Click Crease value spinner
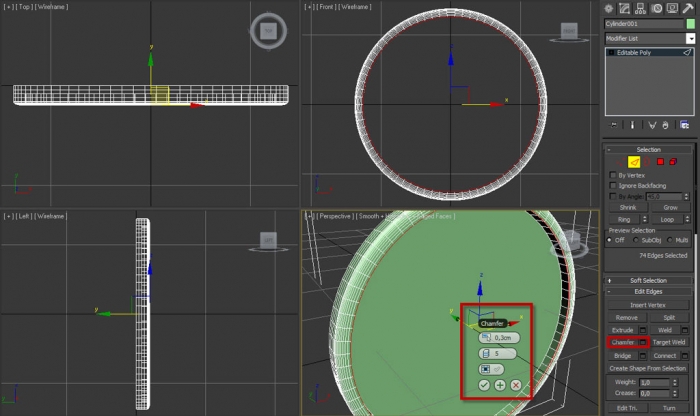Image resolution: width=700 pixels, height=416 pixels. [x=675, y=393]
